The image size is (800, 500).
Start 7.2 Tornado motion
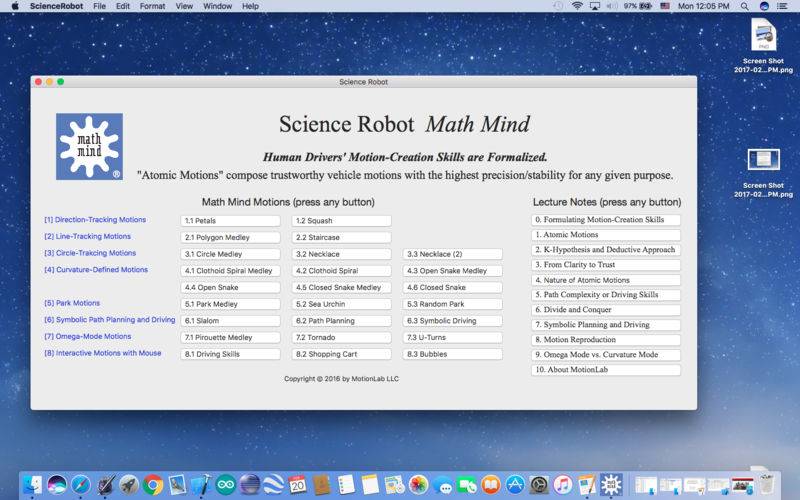point(341,337)
